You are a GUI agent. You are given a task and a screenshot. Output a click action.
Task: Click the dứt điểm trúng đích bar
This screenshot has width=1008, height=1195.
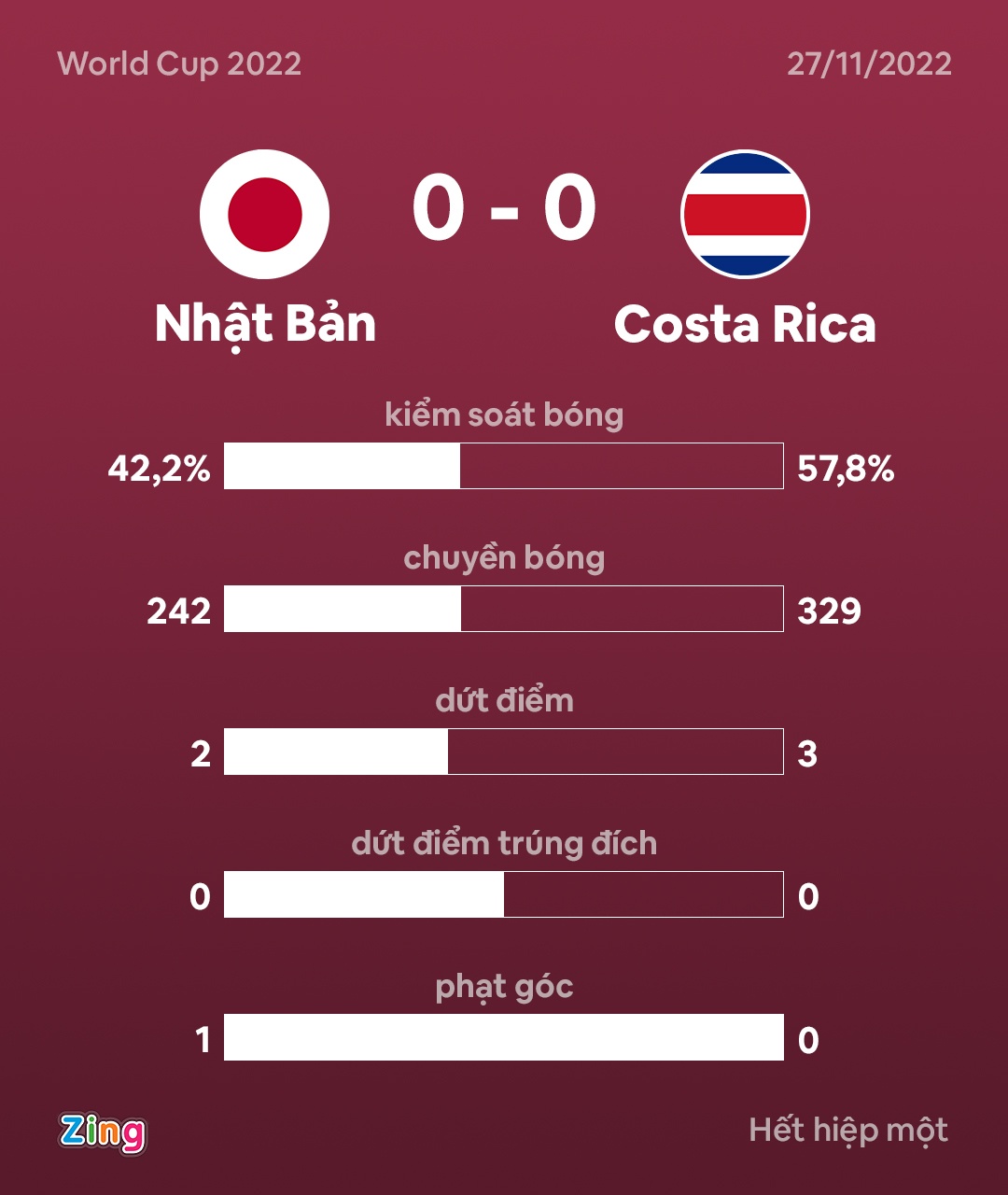(504, 894)
